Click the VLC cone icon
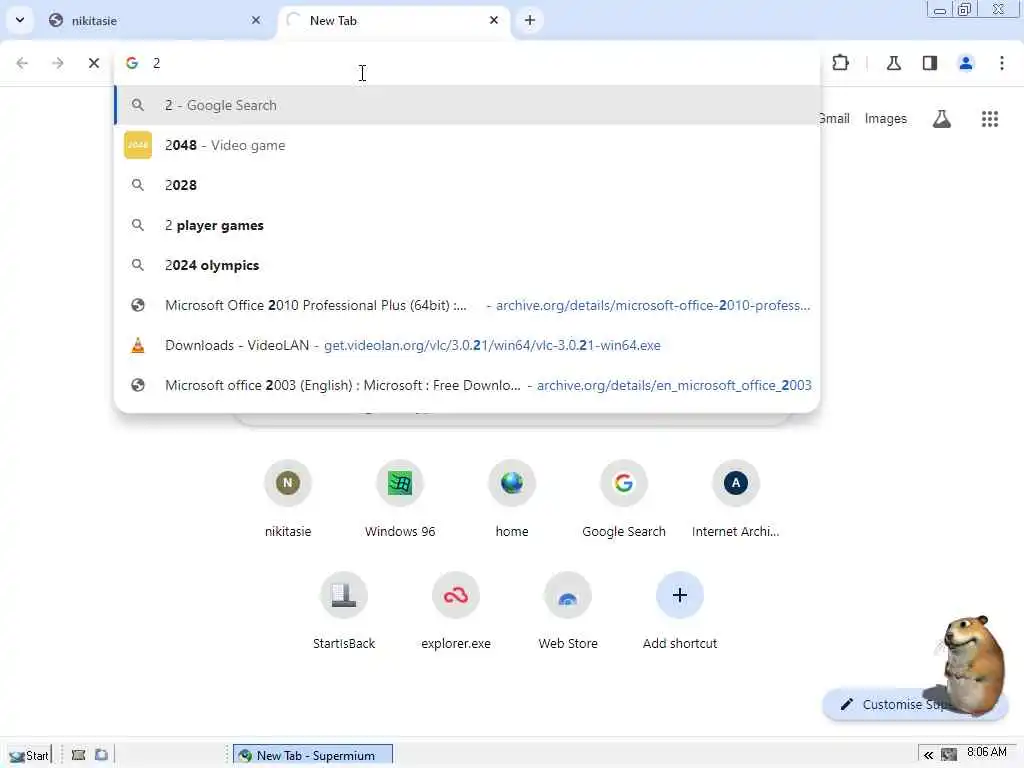Image resolution: width=1024 pixels, height=768 pixels. (138, 345)
